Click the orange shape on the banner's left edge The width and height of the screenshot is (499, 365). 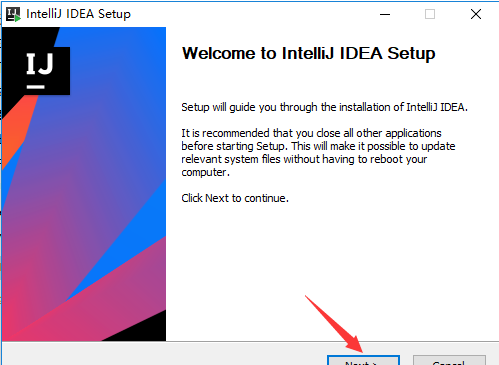17,130
